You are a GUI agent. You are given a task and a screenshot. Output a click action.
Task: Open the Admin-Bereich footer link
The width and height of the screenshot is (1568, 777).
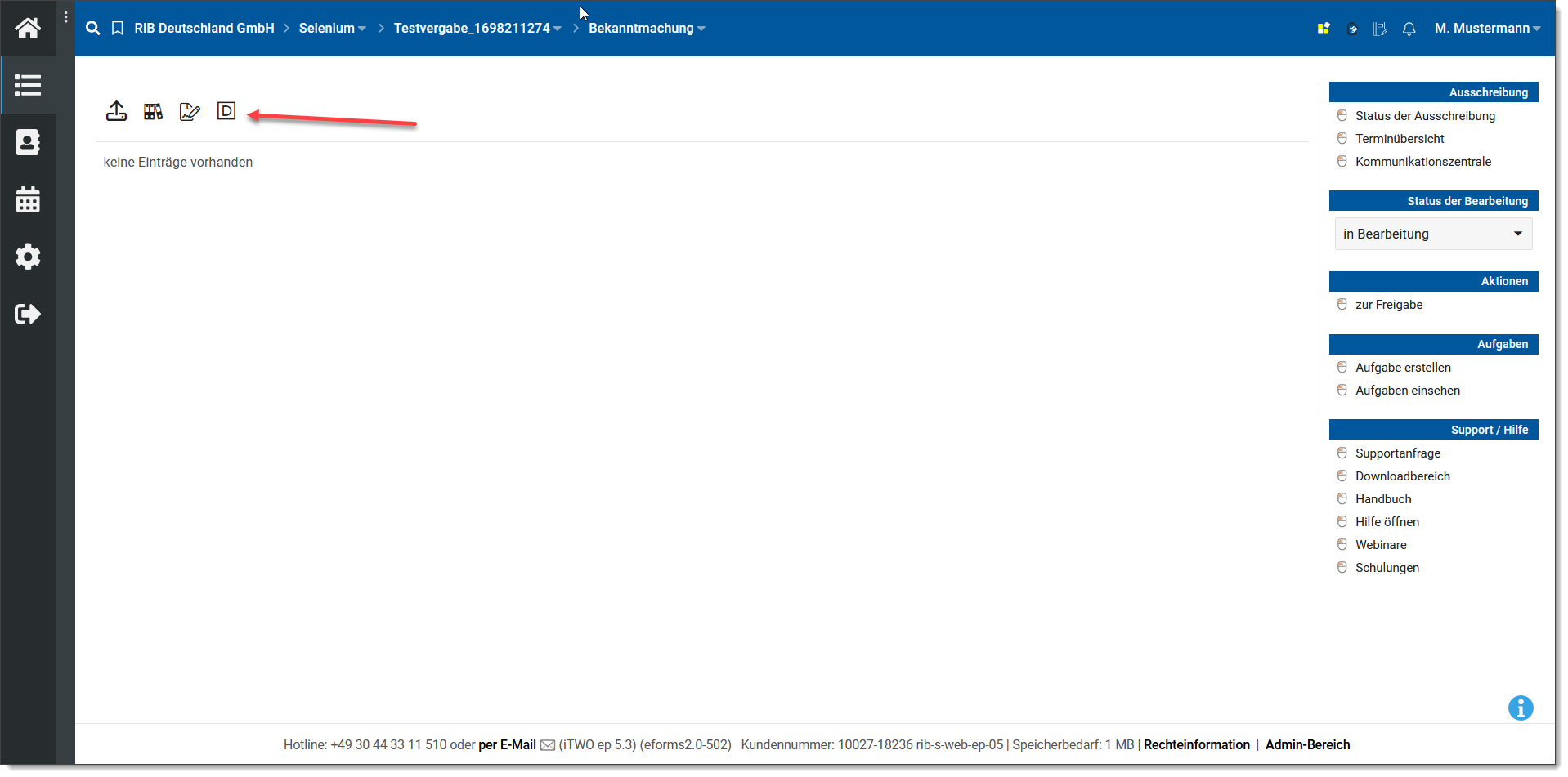pos(1307,744)
